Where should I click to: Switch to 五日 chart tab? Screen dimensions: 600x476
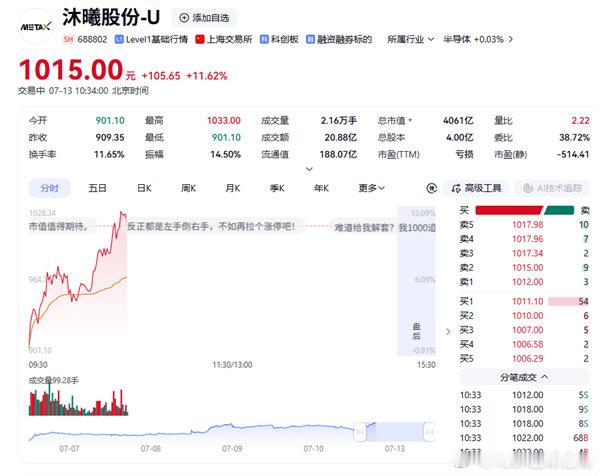97,188
